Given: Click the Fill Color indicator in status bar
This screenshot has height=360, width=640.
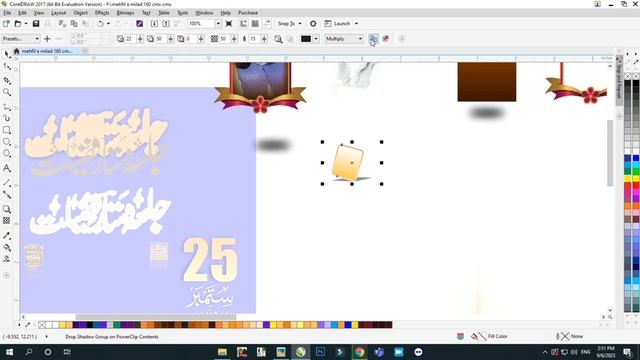Looking at the screenshot, I should [489, 336].
